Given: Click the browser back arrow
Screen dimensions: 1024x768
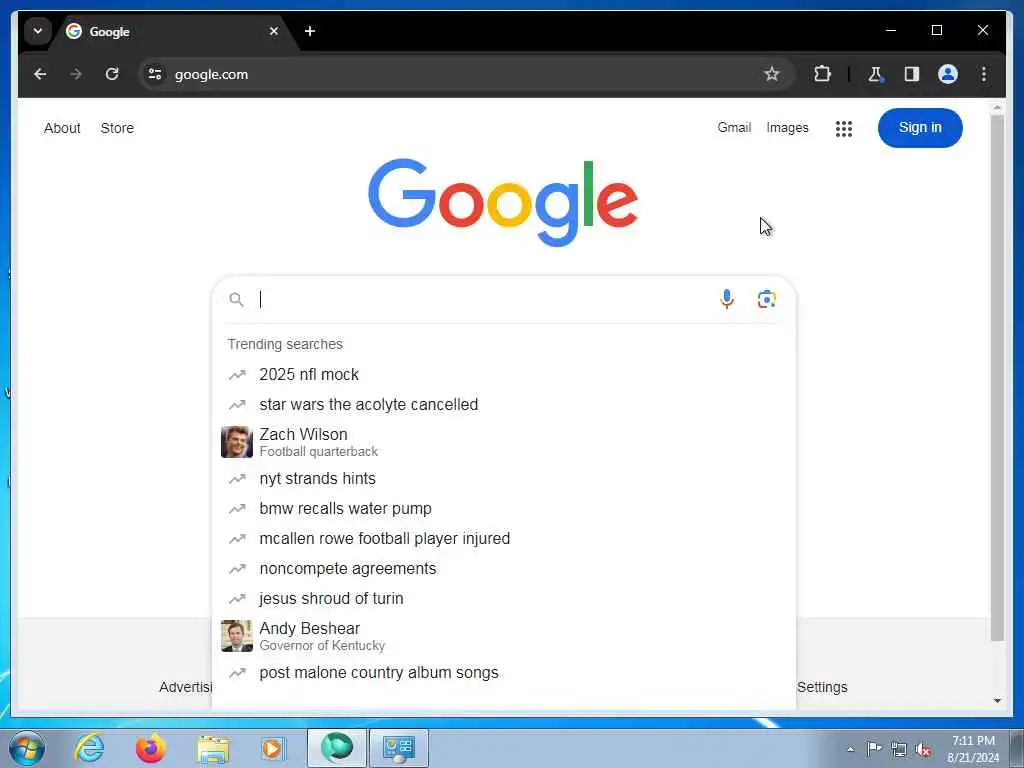Looking at the screenshot, I should (40, 74).
